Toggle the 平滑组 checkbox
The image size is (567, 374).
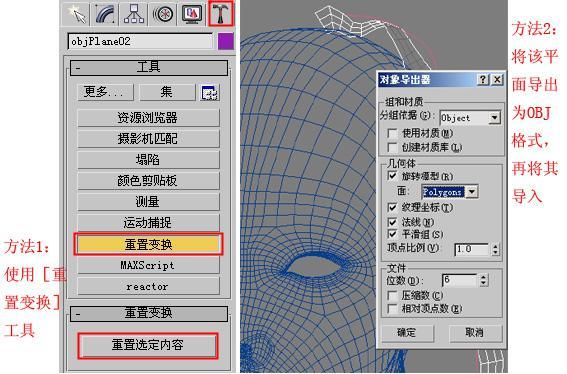[392, 234]
